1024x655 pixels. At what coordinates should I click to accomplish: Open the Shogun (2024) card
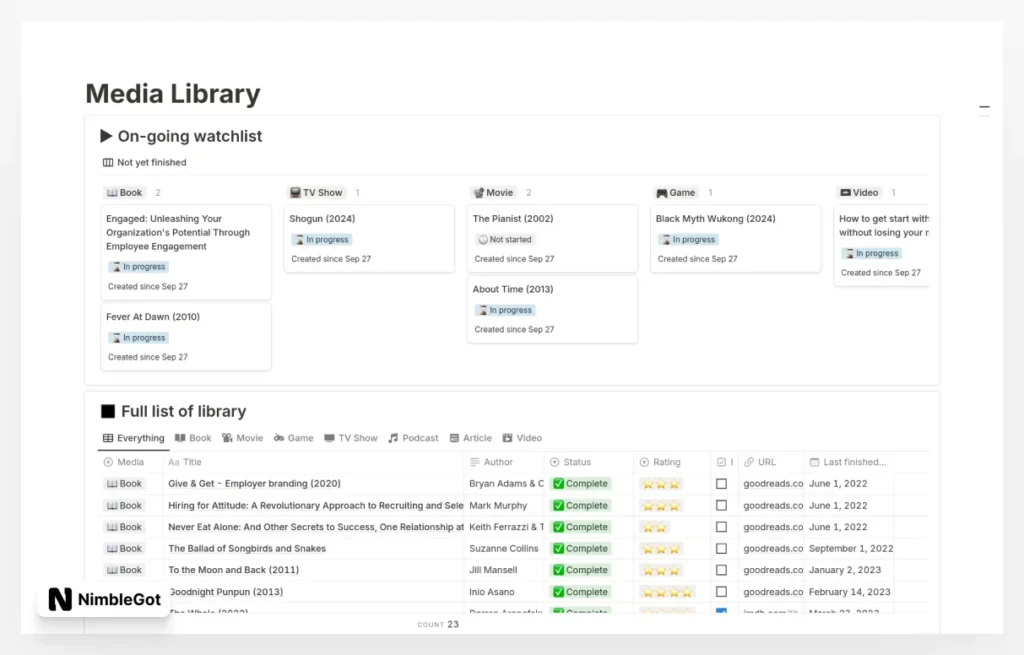click(x=369, y=238)
